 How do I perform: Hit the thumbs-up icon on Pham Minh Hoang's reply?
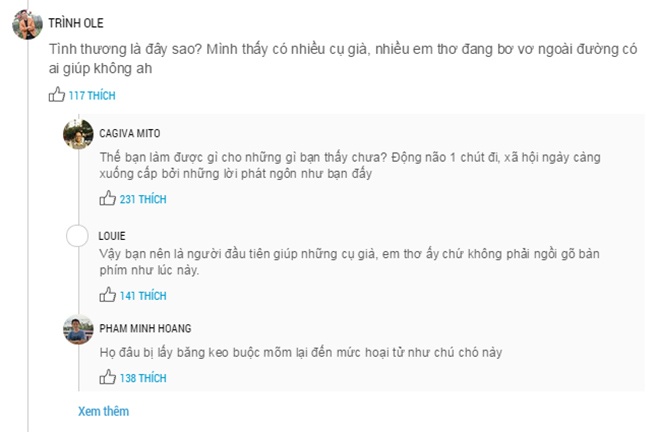click(108, 377)
